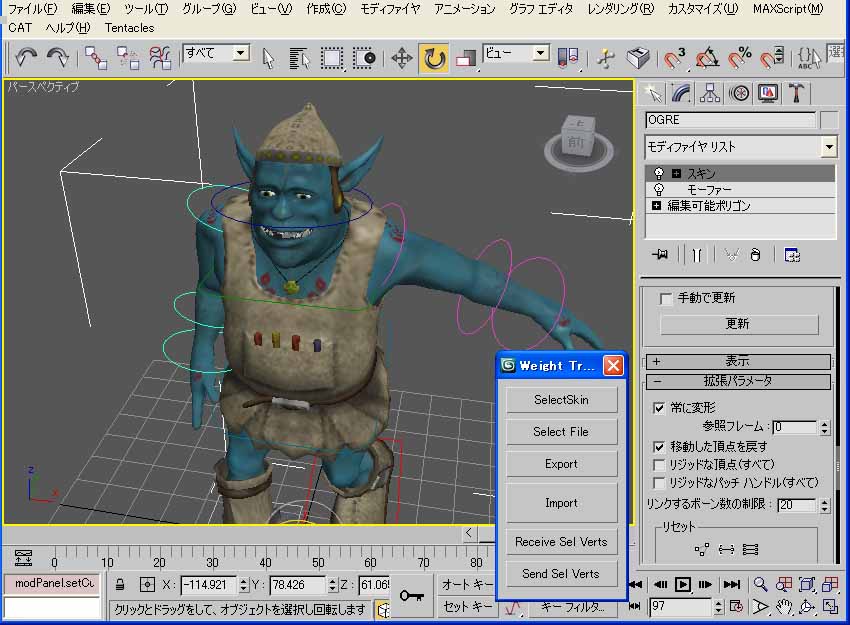Click Show End Result toggle icon

[697, 255]
